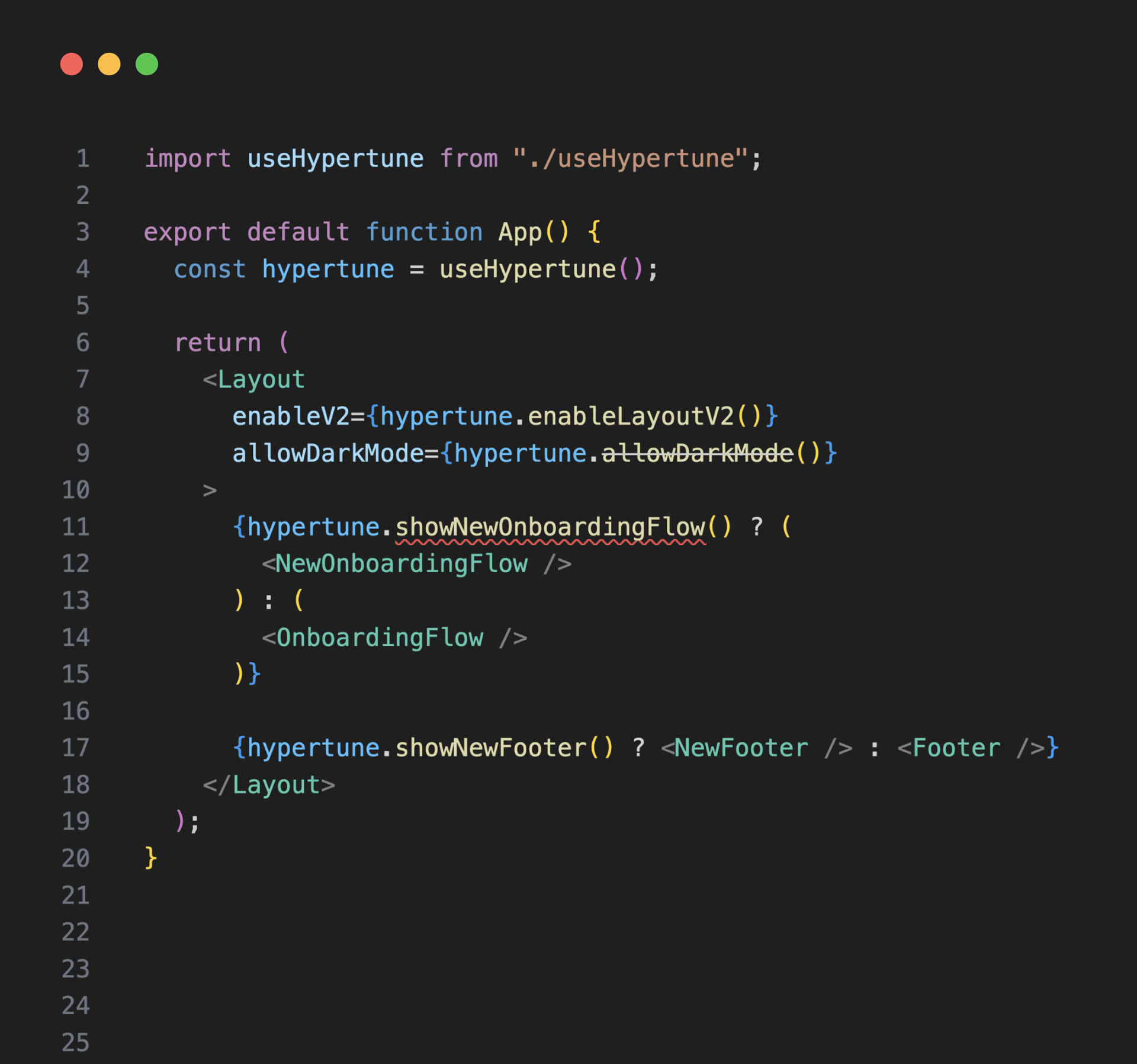The height and width of the screenshot is (1064, 1137).
Task: Click the NewOnboardingFlow component tag
Action: point(401,564)
